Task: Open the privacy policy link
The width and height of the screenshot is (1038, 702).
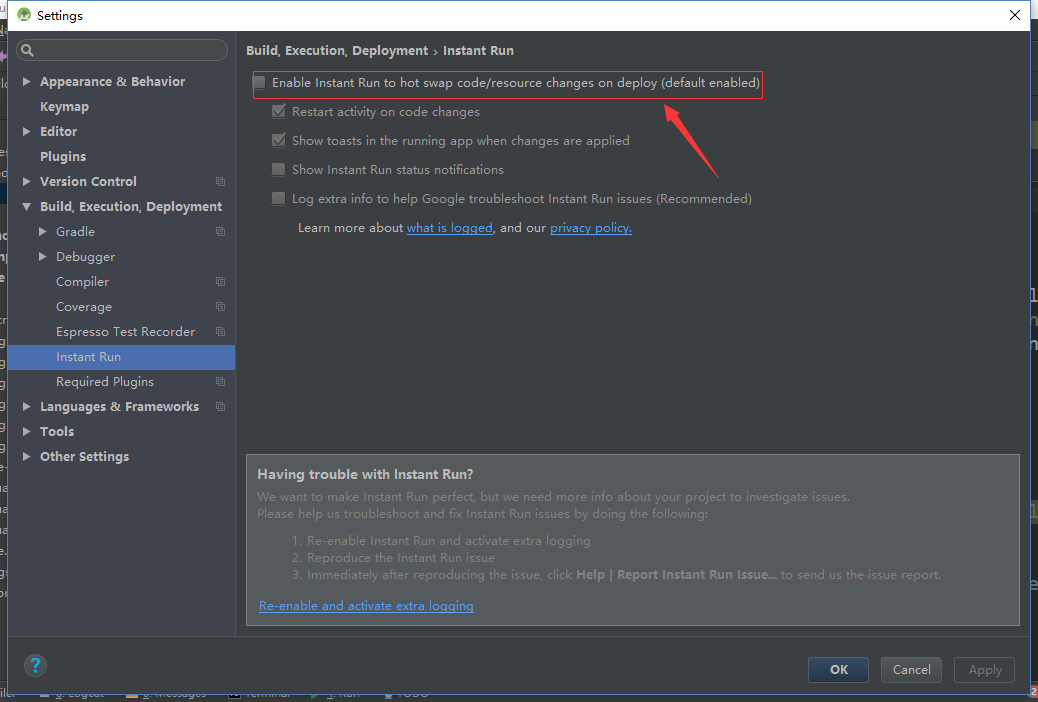Action: [x=590, y=228]
